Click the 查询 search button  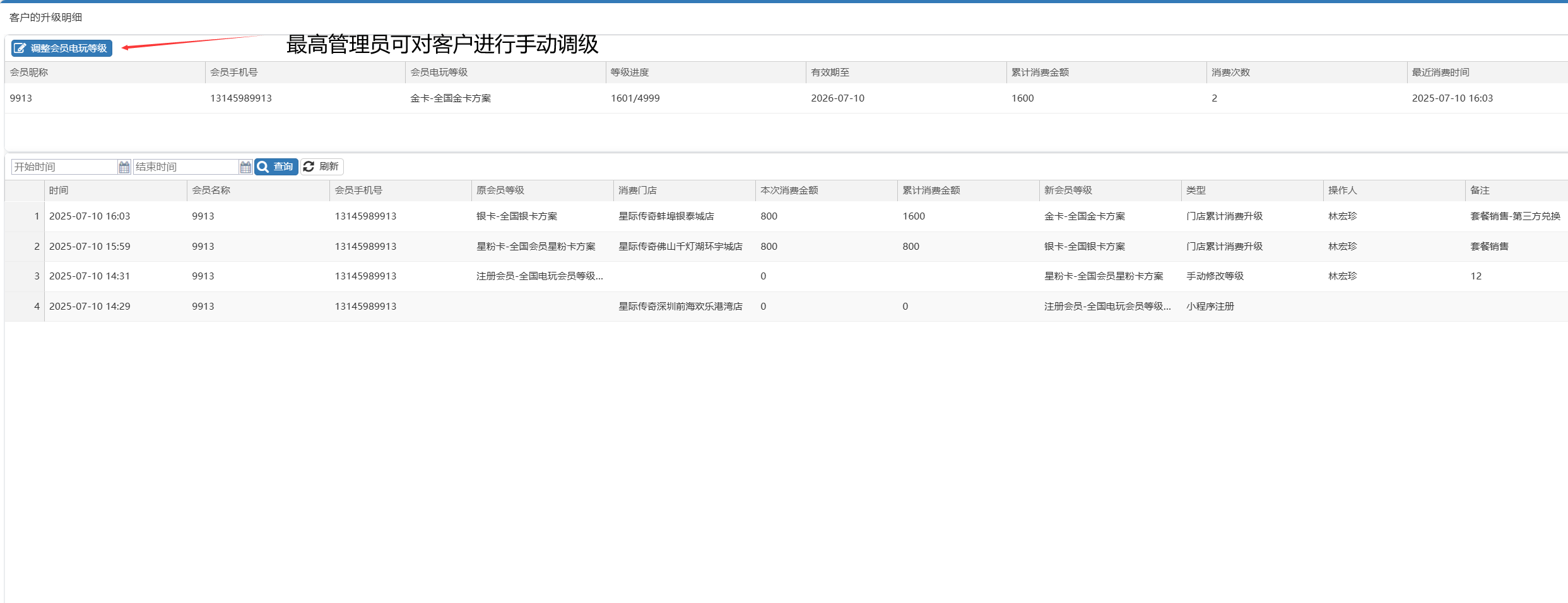(276, 167)
